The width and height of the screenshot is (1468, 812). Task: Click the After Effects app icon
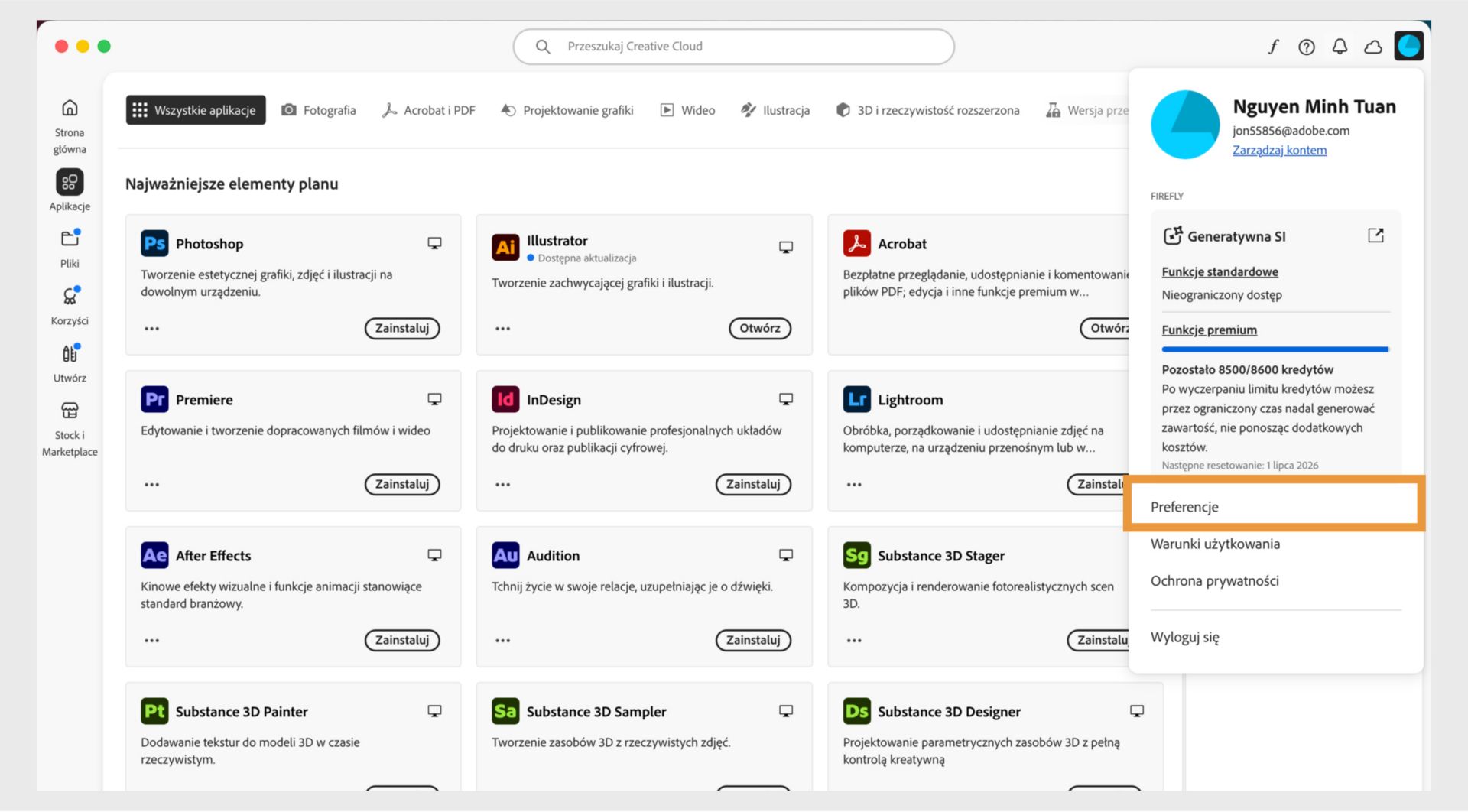(x=154, y=555)
